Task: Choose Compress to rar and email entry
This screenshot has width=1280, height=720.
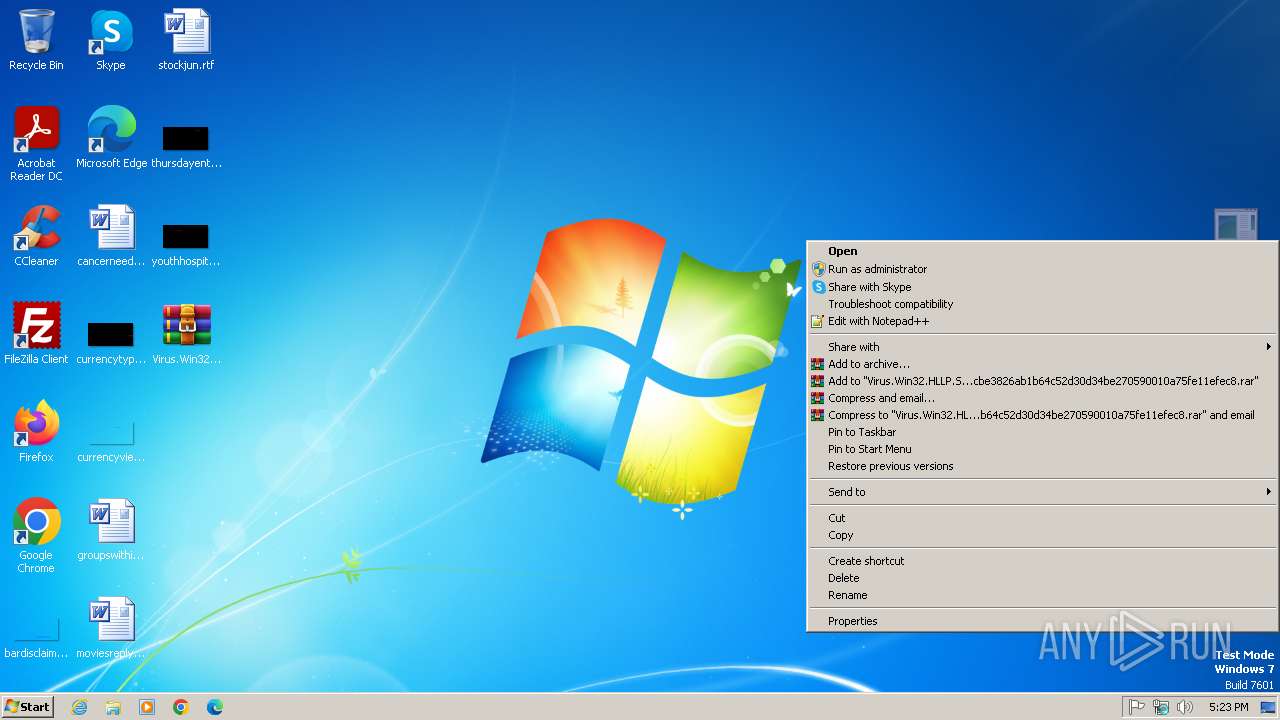Action: (1042, 415)
